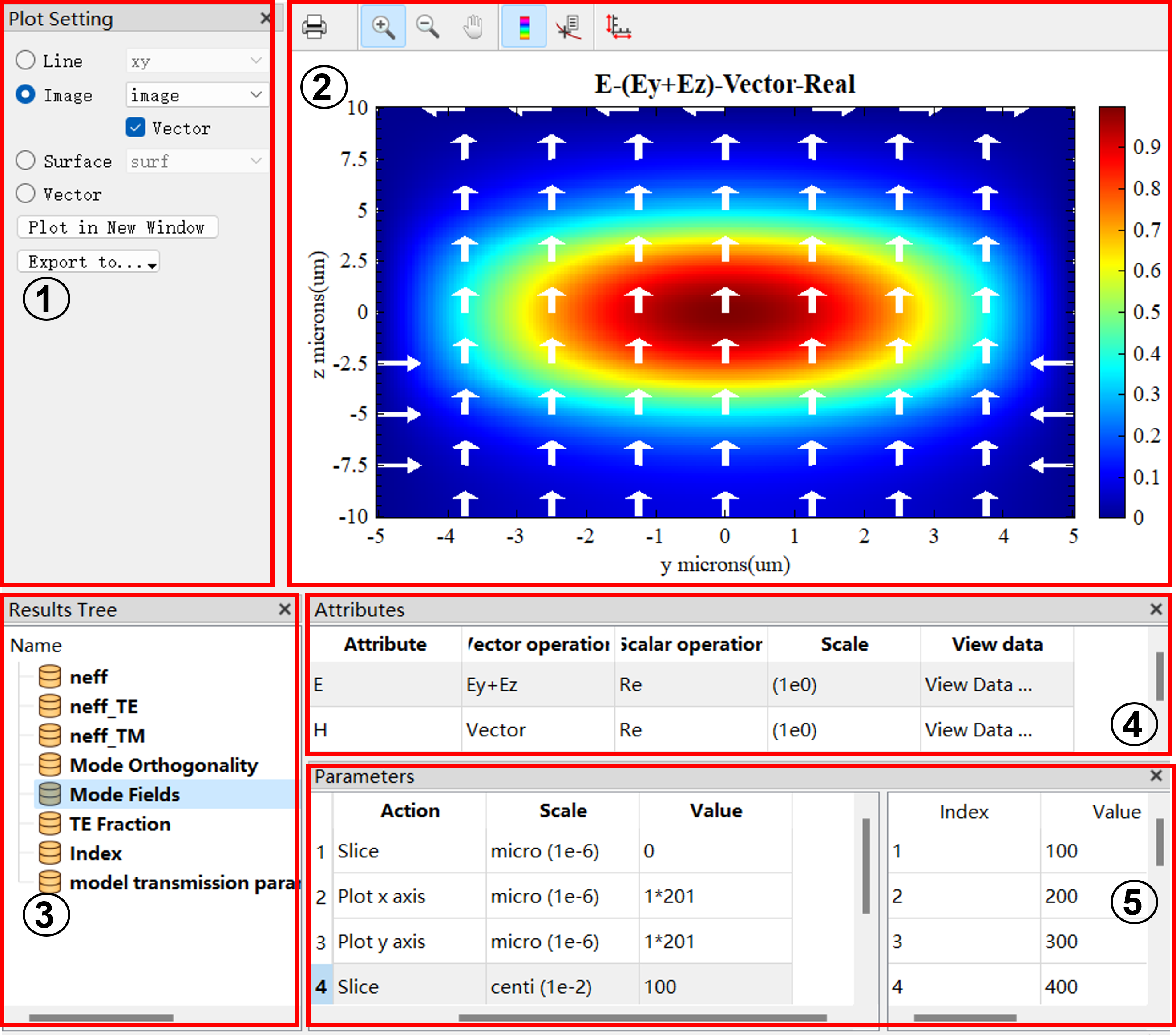1176x1035 pixels.
Task: Click the plot title E-(Ey+Ez)-Vector-Real
Action: (724, 84)
